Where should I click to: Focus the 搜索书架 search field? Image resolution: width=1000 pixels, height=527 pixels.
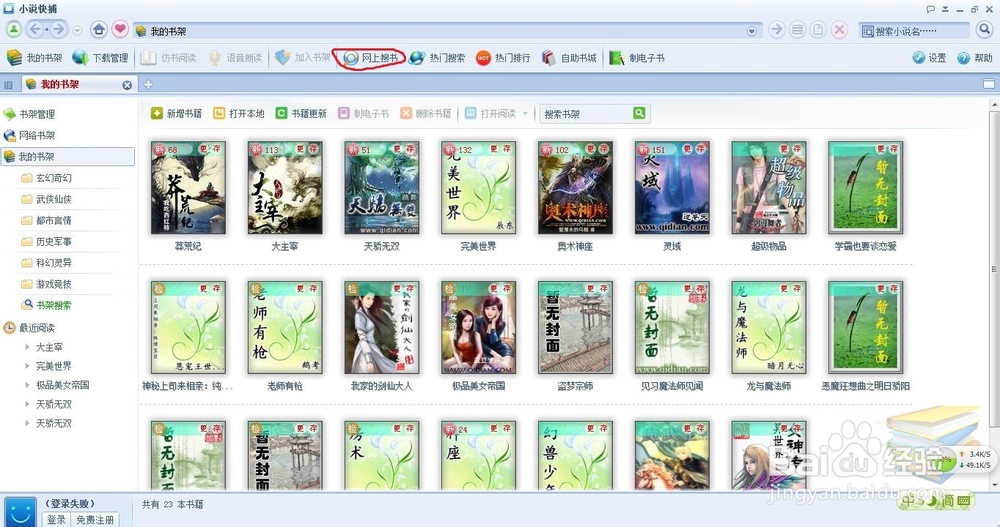click(585, 114)
